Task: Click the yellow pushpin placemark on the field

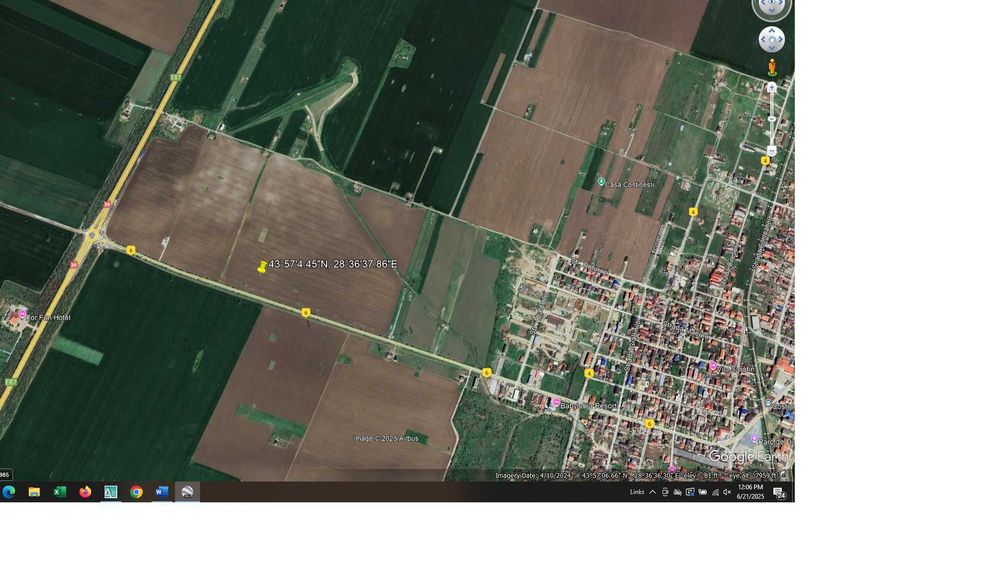Action: point(261,267)
